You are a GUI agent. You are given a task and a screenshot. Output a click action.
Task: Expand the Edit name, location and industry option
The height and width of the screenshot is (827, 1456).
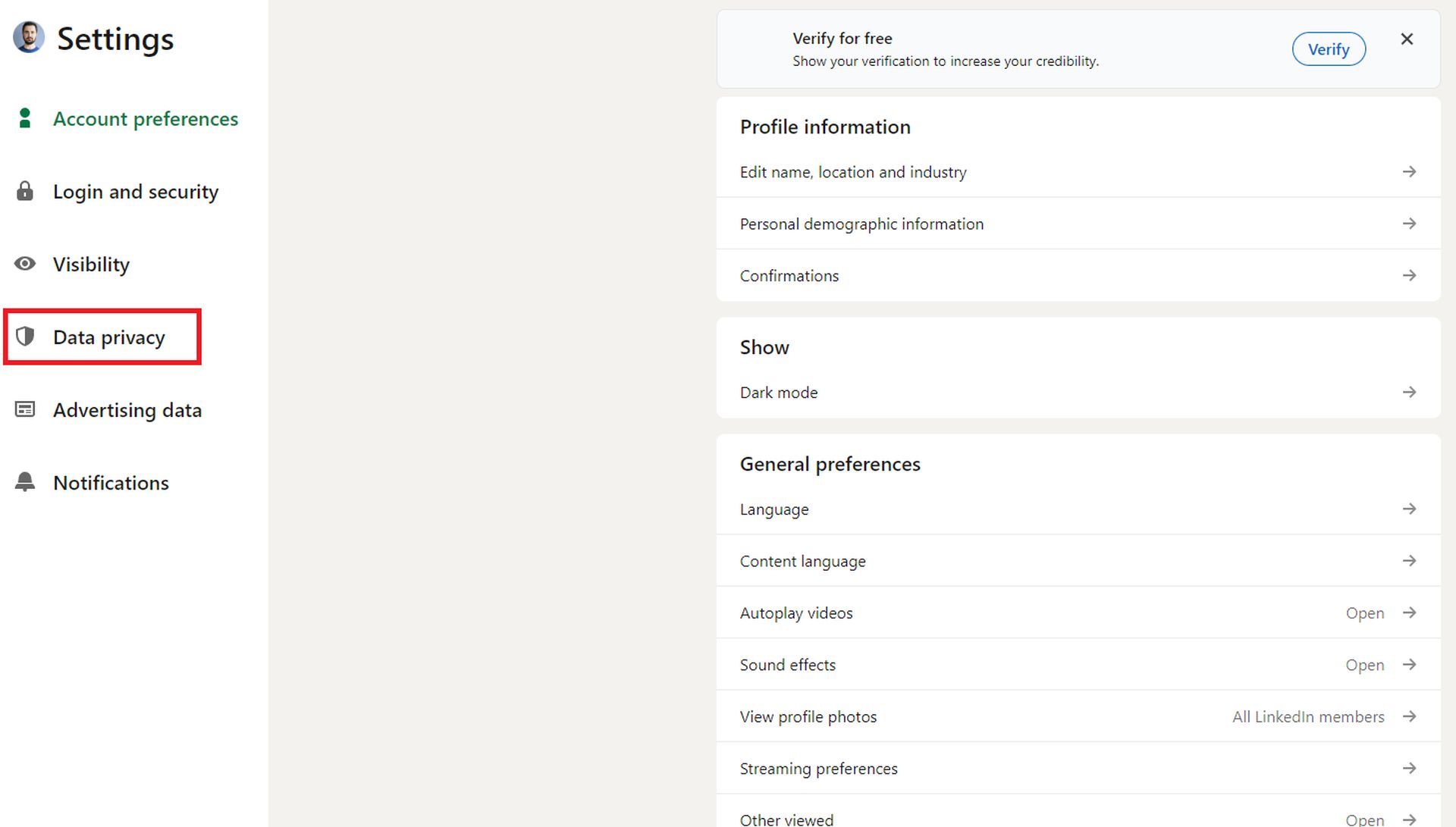pos(1078,172)
